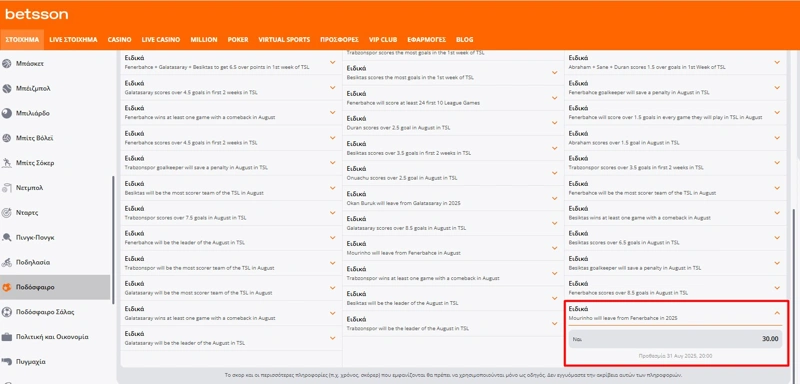This screenshot has width=800, height=384.
Task: Open the BLOG tab
Action: (464, 40)
